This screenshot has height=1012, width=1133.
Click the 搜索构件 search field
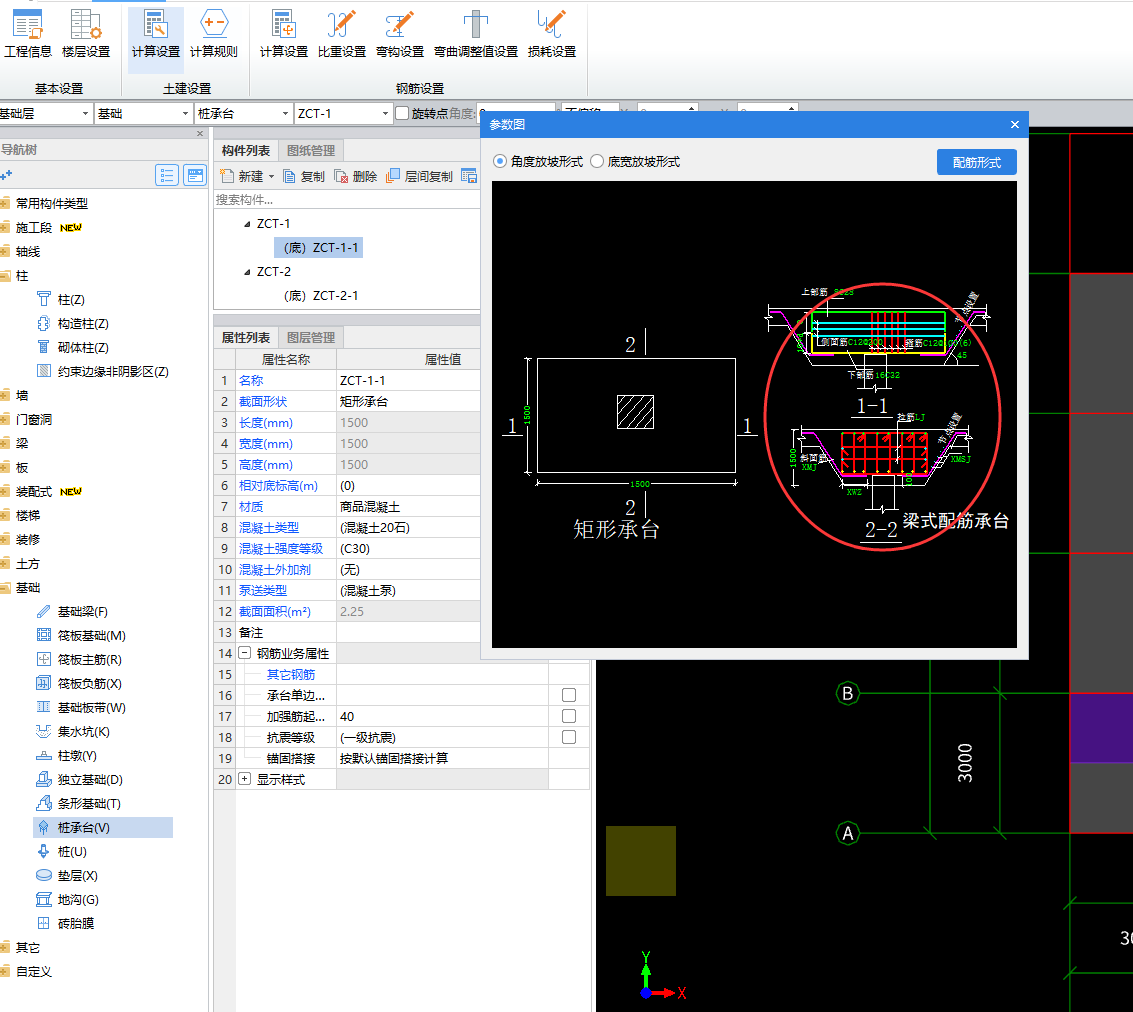click(347, 199)
